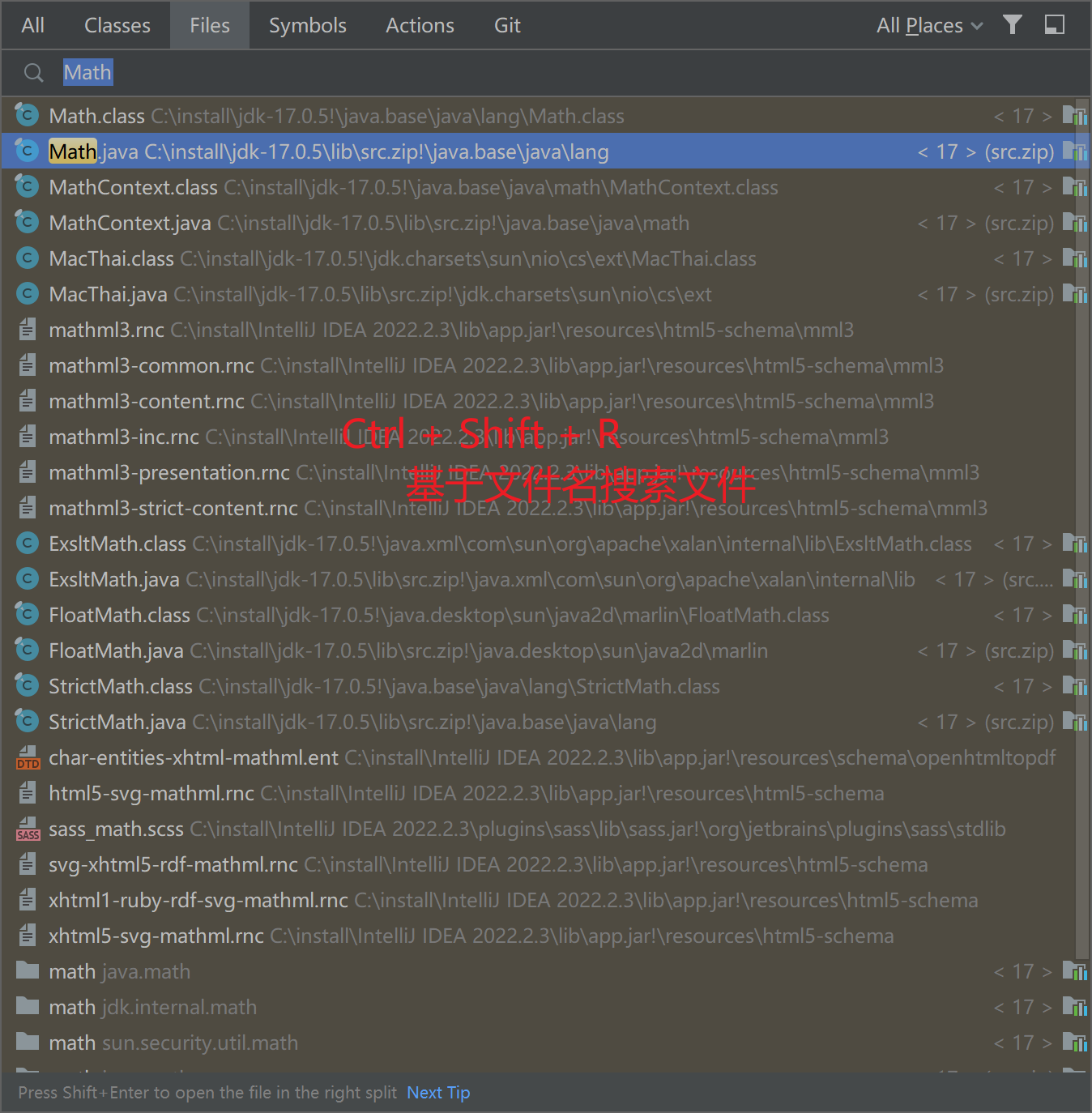
Task: Click library icon at end of MacThai.class row
Action: [x=1075, y=258]
